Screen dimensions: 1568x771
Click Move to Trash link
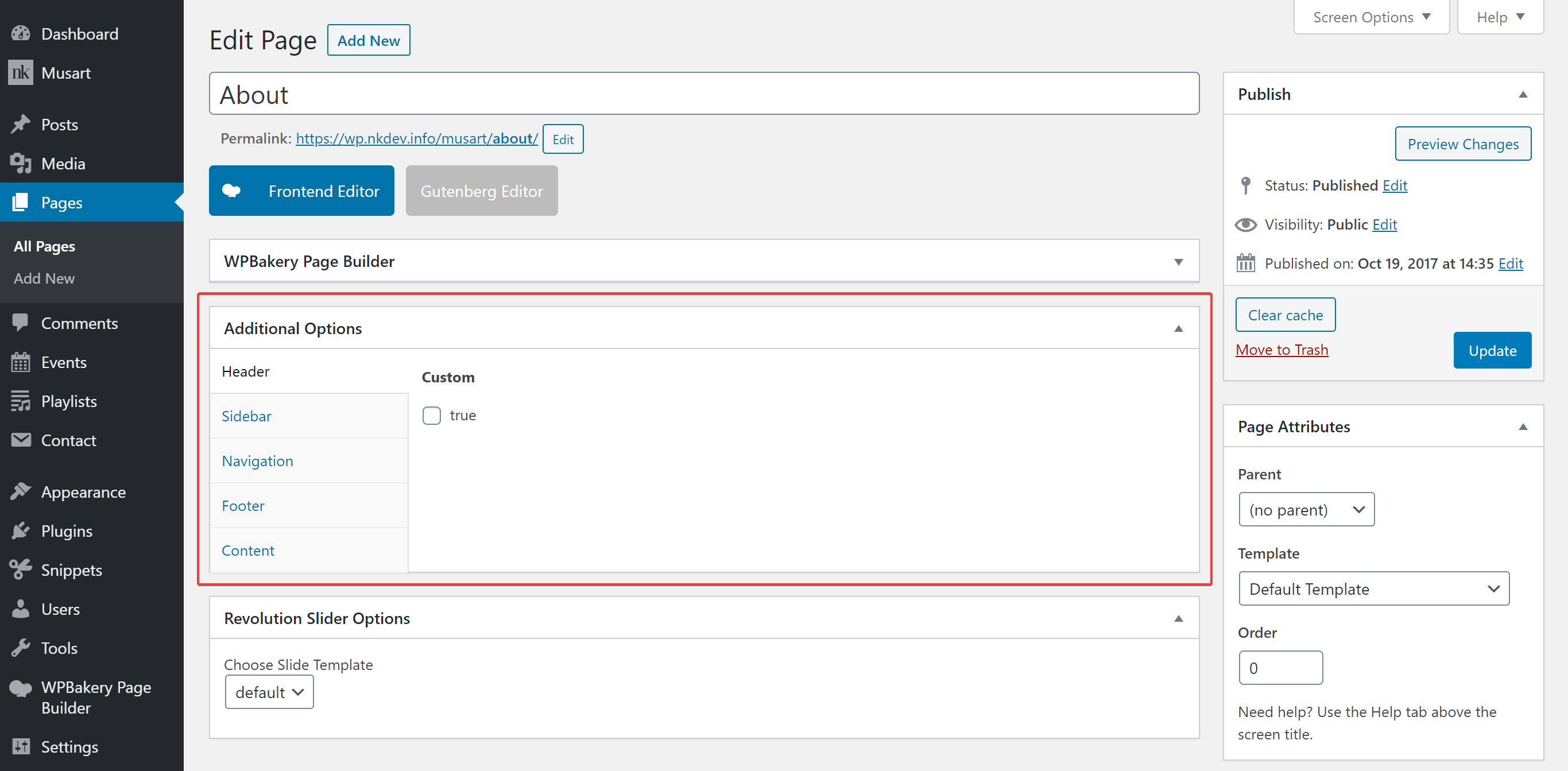[x=1281, y=349]
